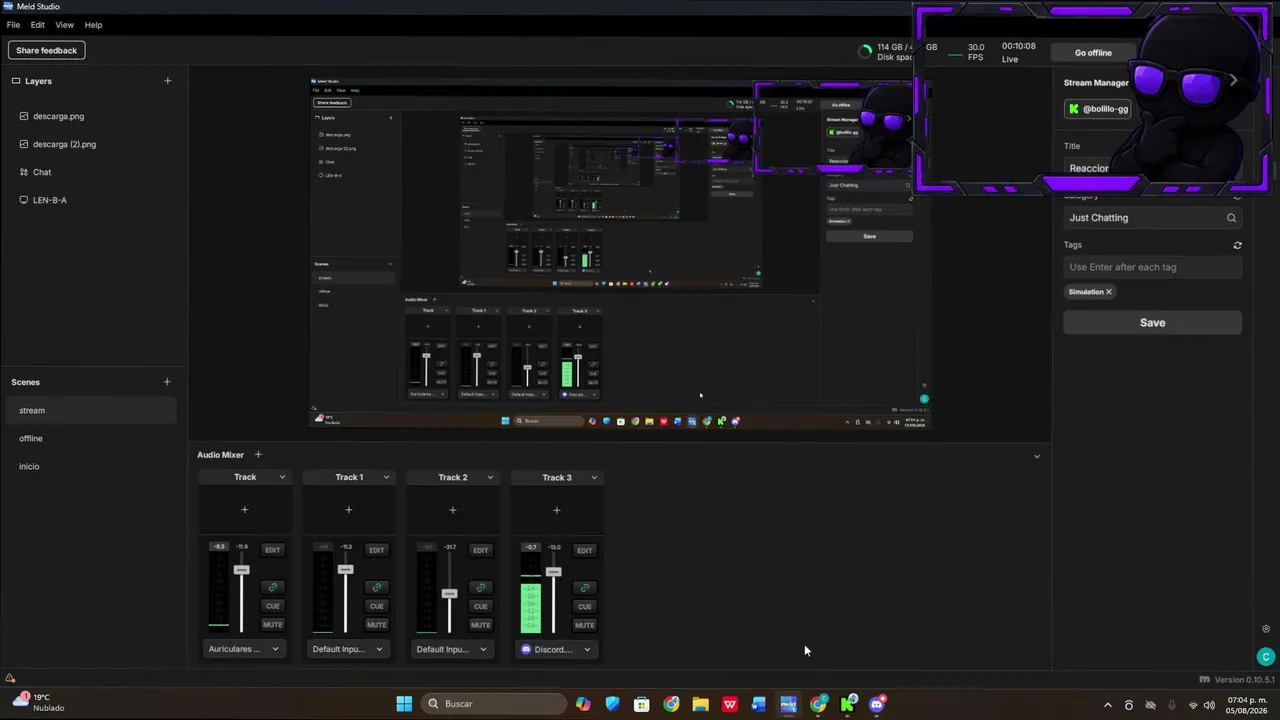1280x720 pixels.
Task: Add a new layer with the plus icon
Action: pyautogui.click(x=167, y=81)
